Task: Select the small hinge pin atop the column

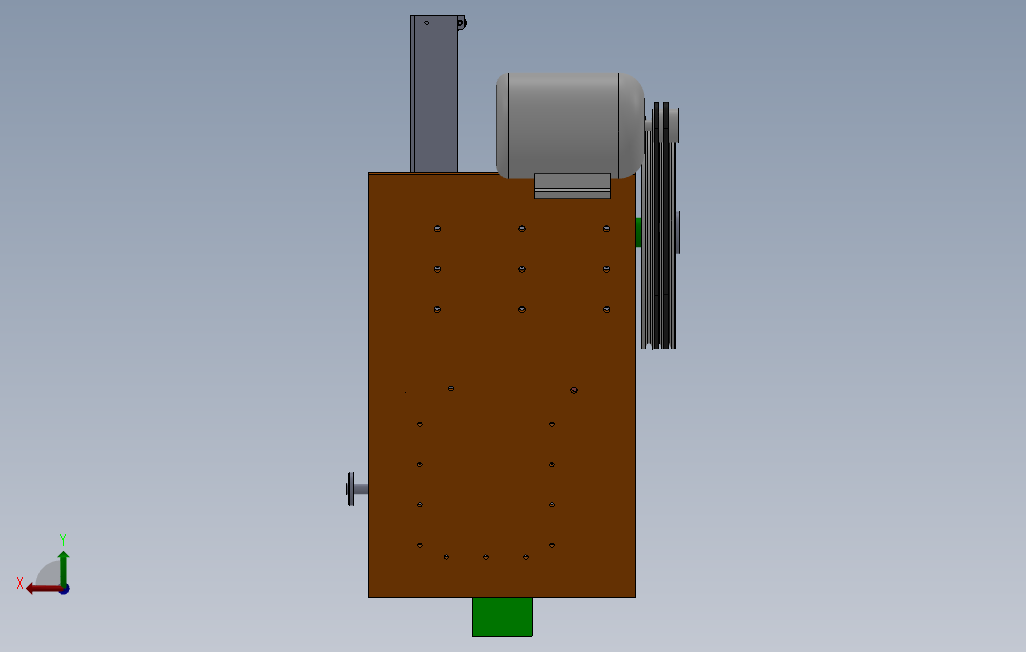Action: [x=461, y=23]
